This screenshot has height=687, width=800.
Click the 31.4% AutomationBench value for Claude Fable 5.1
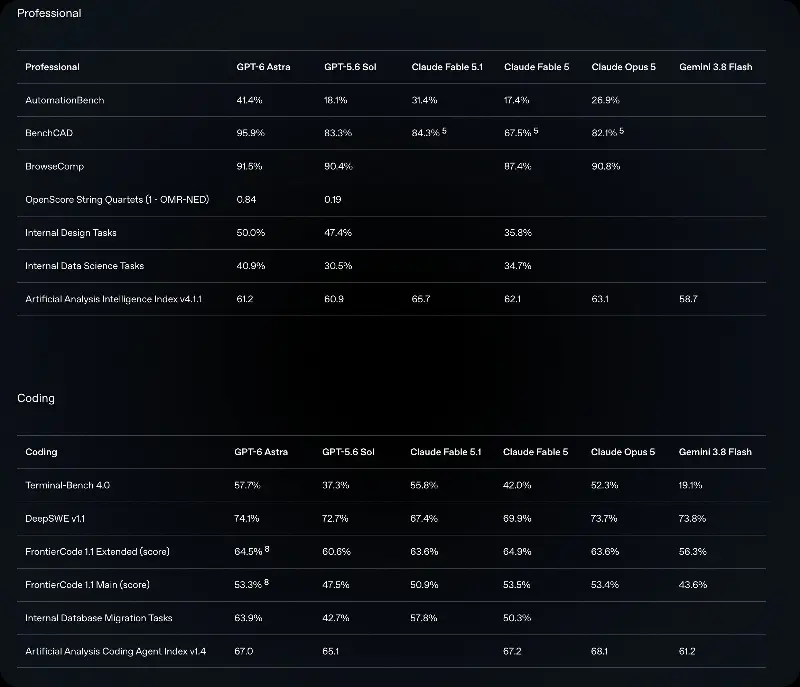click(424, 100)
